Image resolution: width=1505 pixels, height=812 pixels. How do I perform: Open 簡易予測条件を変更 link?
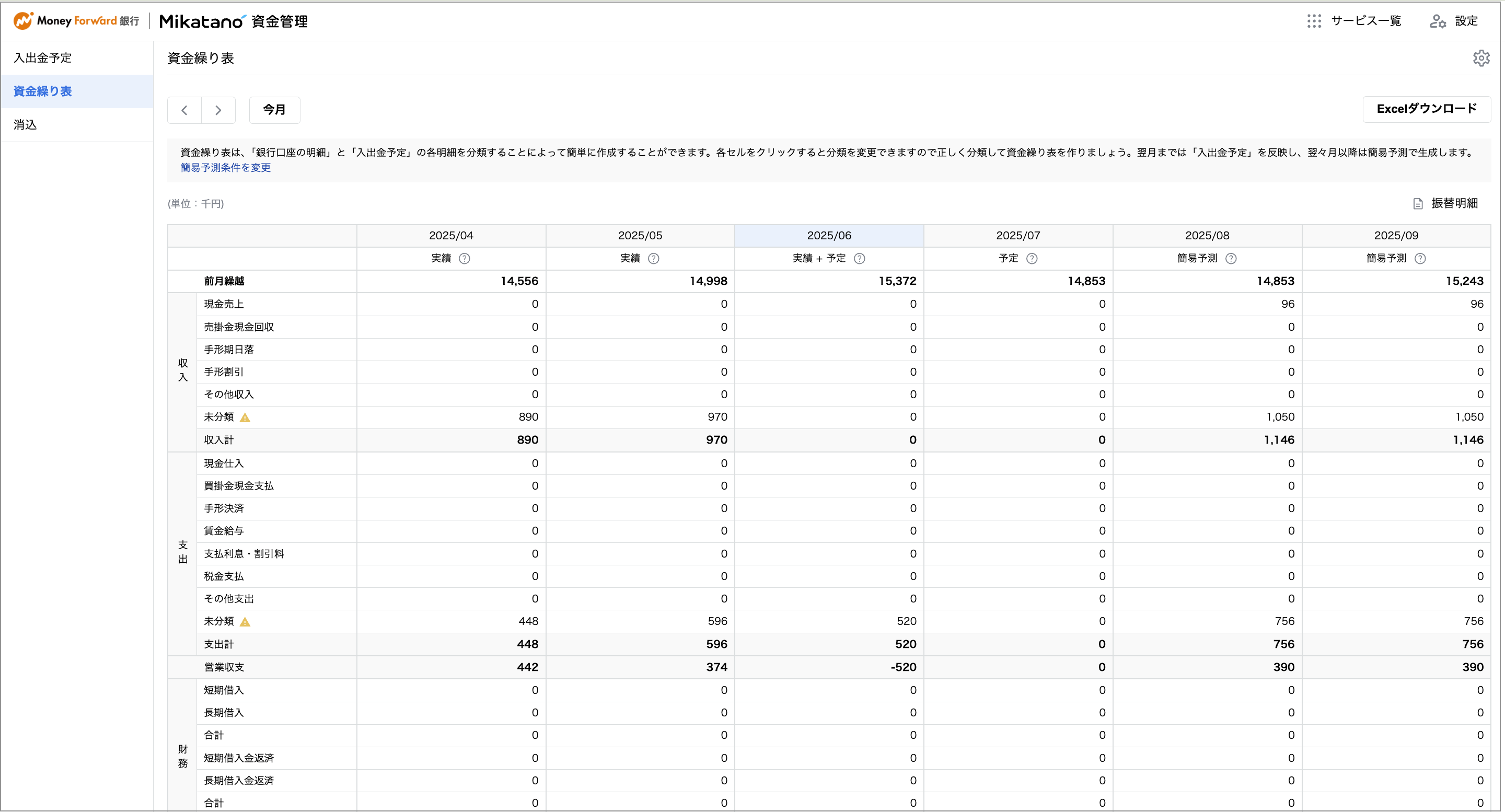pos(226,168)
